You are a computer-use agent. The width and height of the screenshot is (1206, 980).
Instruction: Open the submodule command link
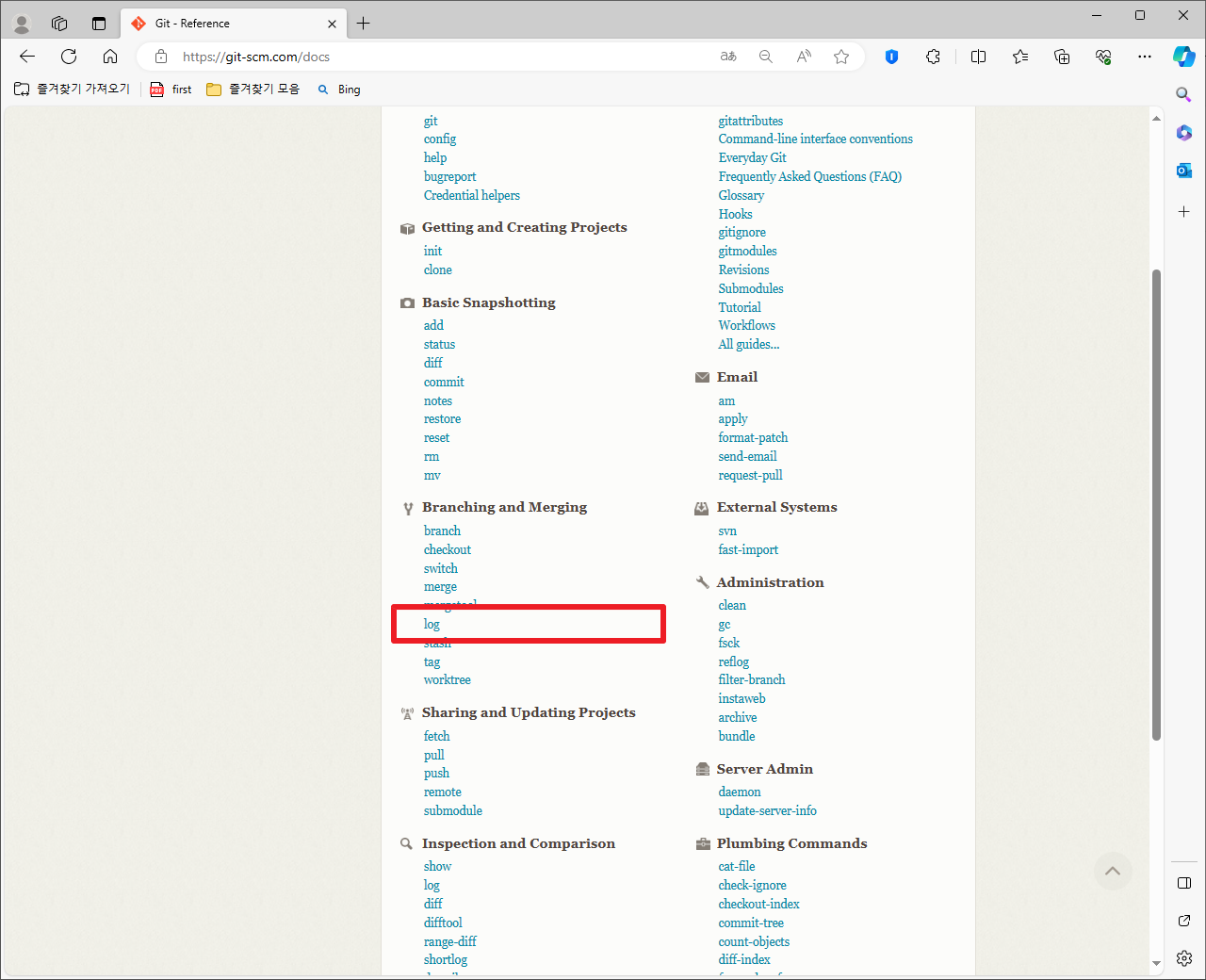pos(452,810)
